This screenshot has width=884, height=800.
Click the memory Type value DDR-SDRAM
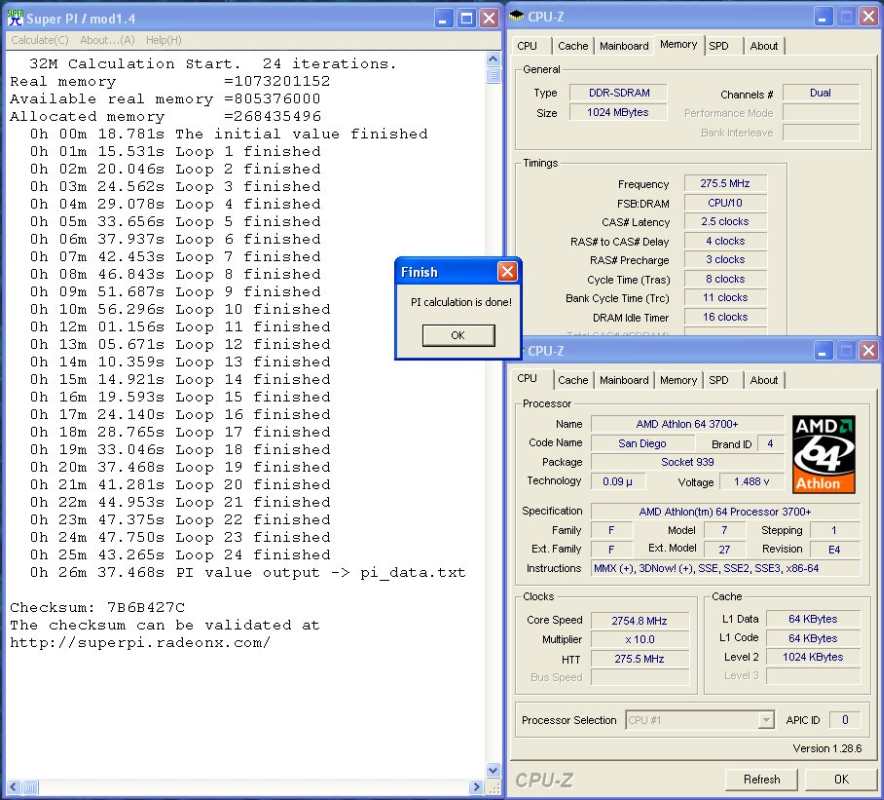click(x=618, y=93)
